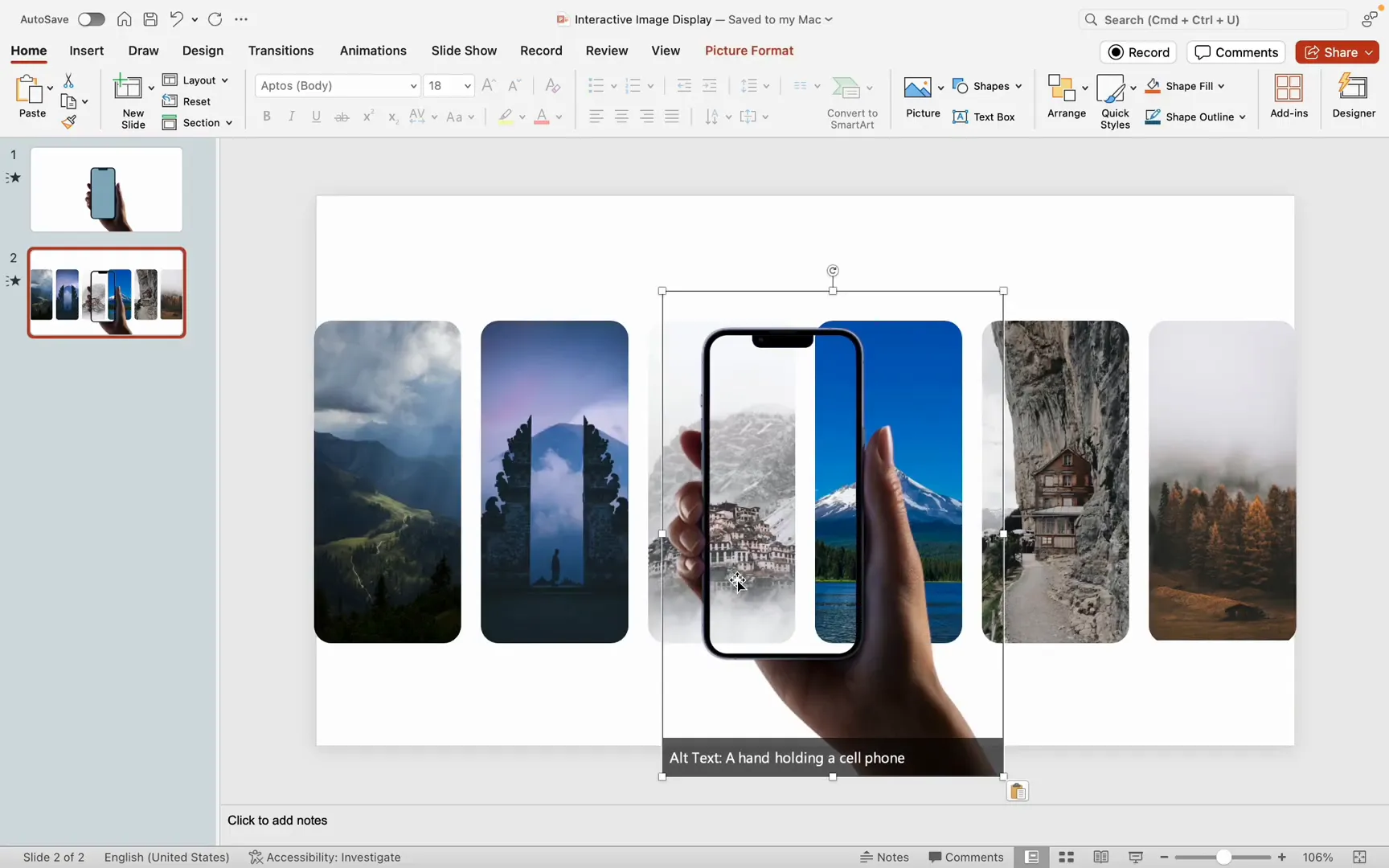1389x868 pixels.
Task: Open the Shape Fill dropdown arrow
Action: pos(1221,86)
